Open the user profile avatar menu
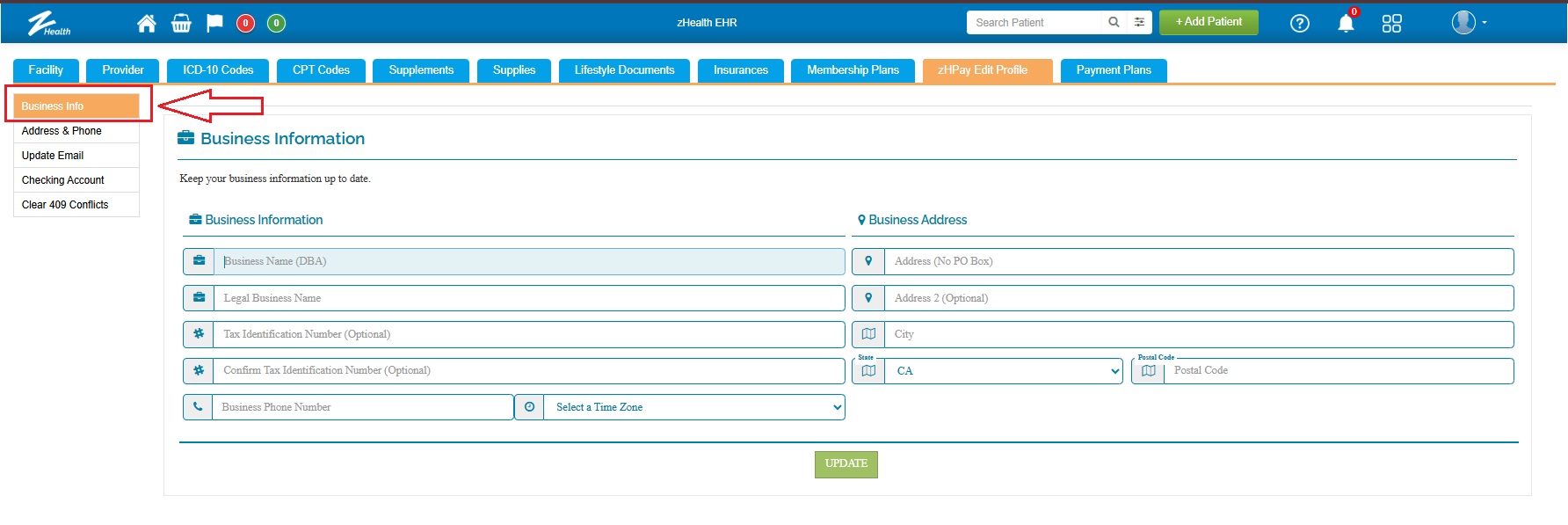Screen dimensions: 1568x525 point(1466,23)
